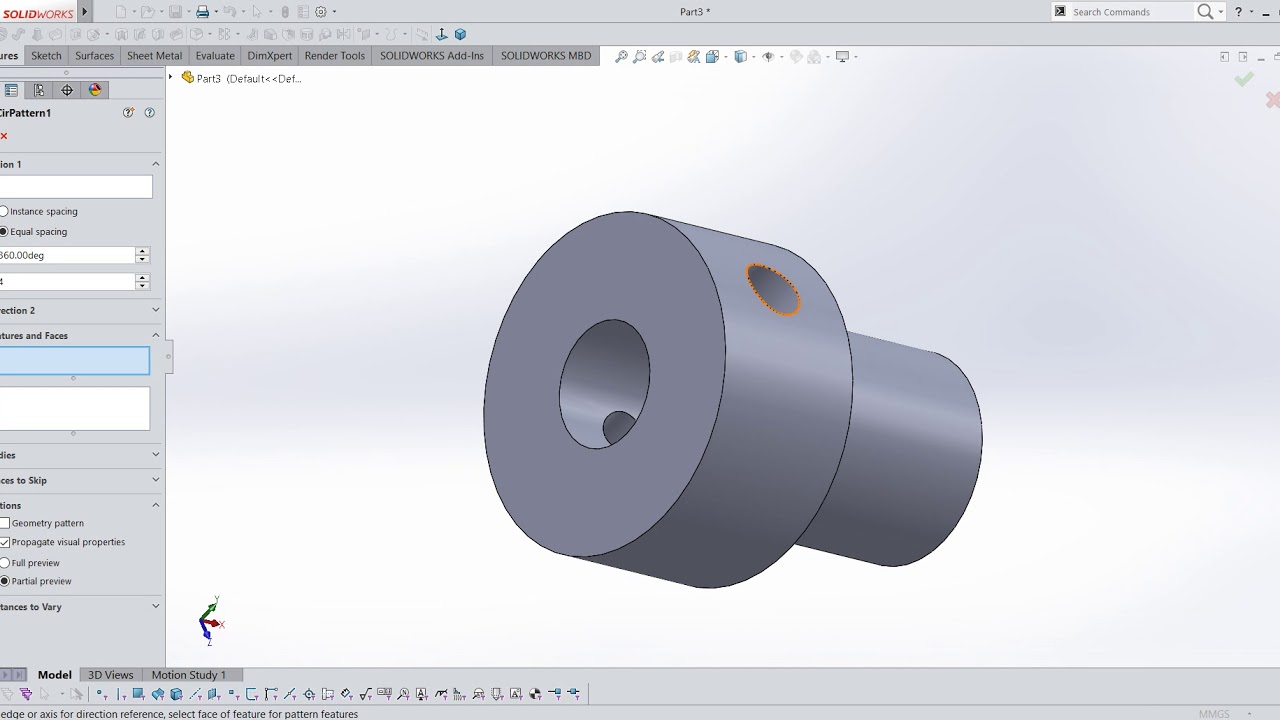Increase angle value with stepper arrows
The image size is (1280, 720).
(x=143, y=251)
